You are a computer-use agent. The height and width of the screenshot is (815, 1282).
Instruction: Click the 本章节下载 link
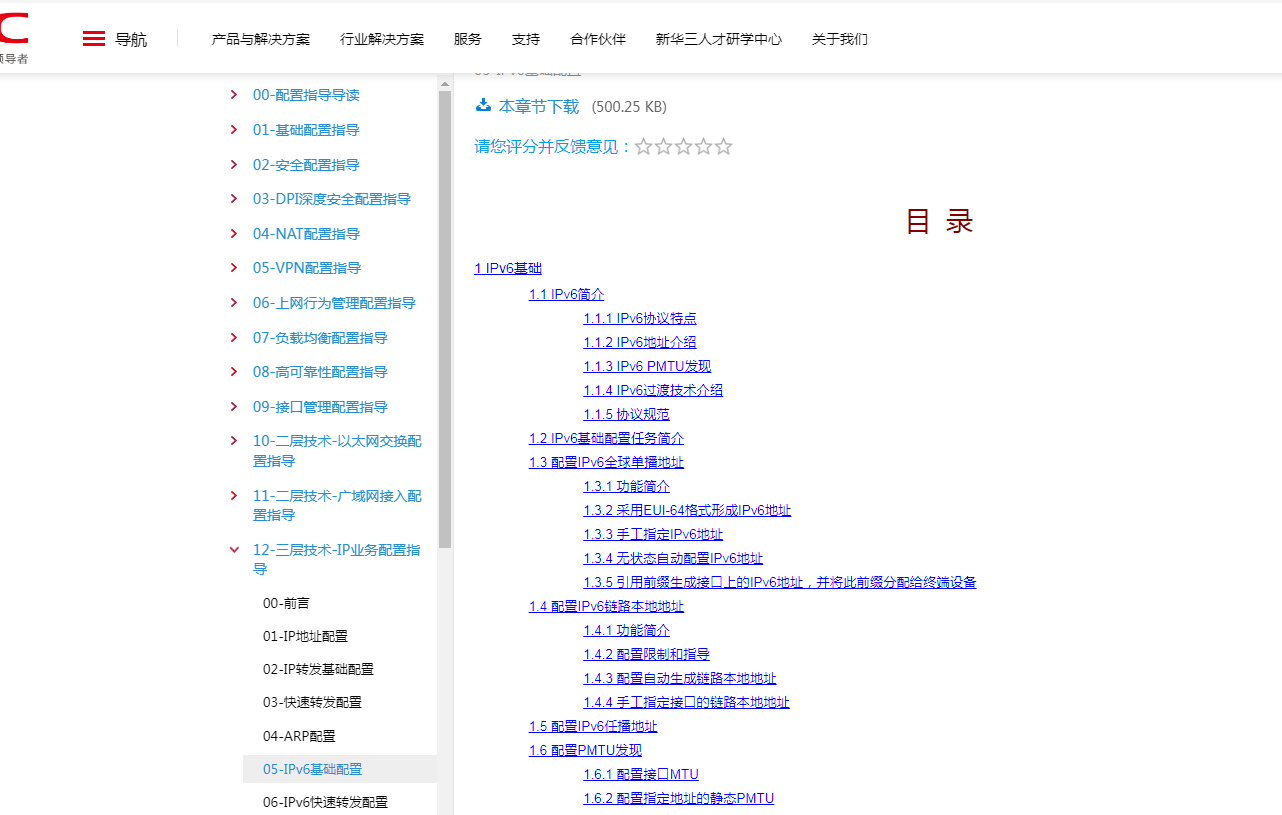pyautogui.click(x=539, y=106)
